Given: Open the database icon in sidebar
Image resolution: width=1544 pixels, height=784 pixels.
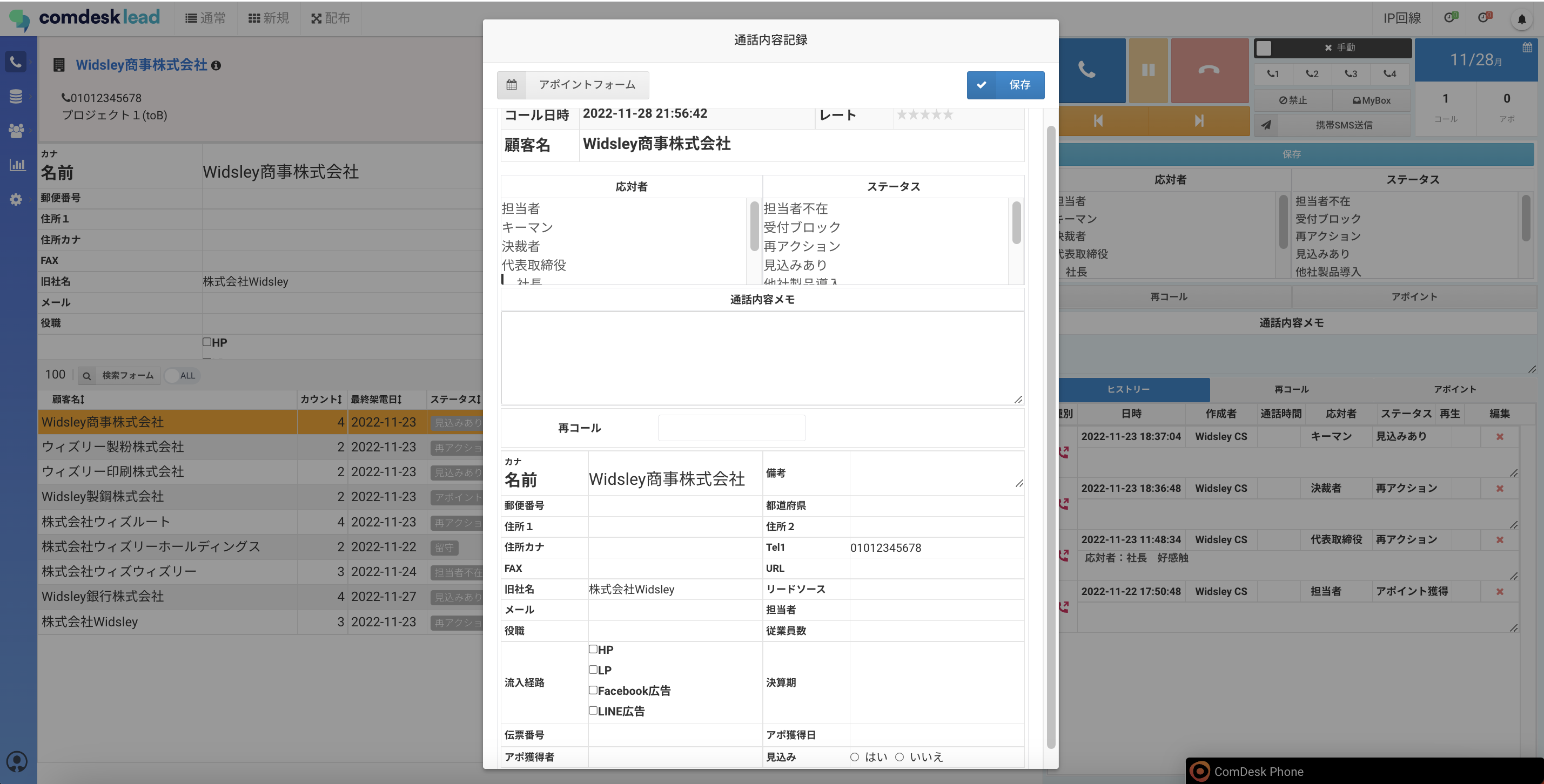Looking at the screenshot, I should point(16,96).
